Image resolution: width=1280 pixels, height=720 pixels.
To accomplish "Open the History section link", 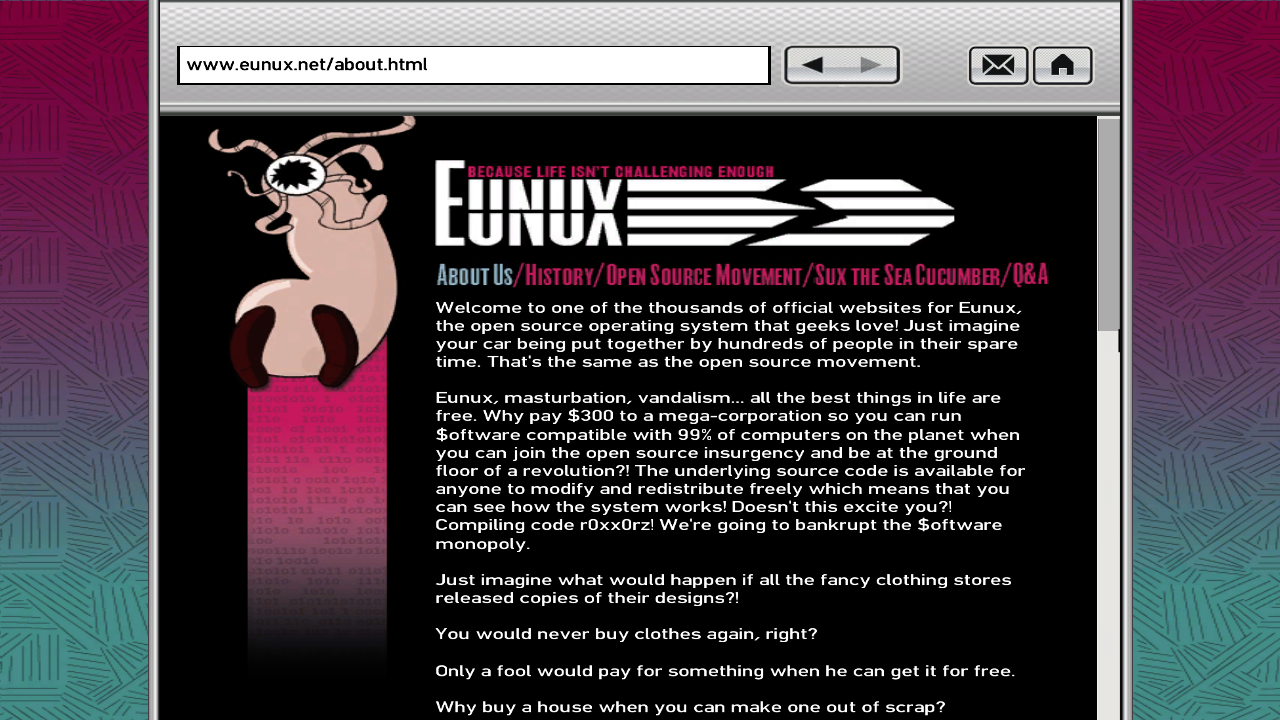I will point(559,275).
